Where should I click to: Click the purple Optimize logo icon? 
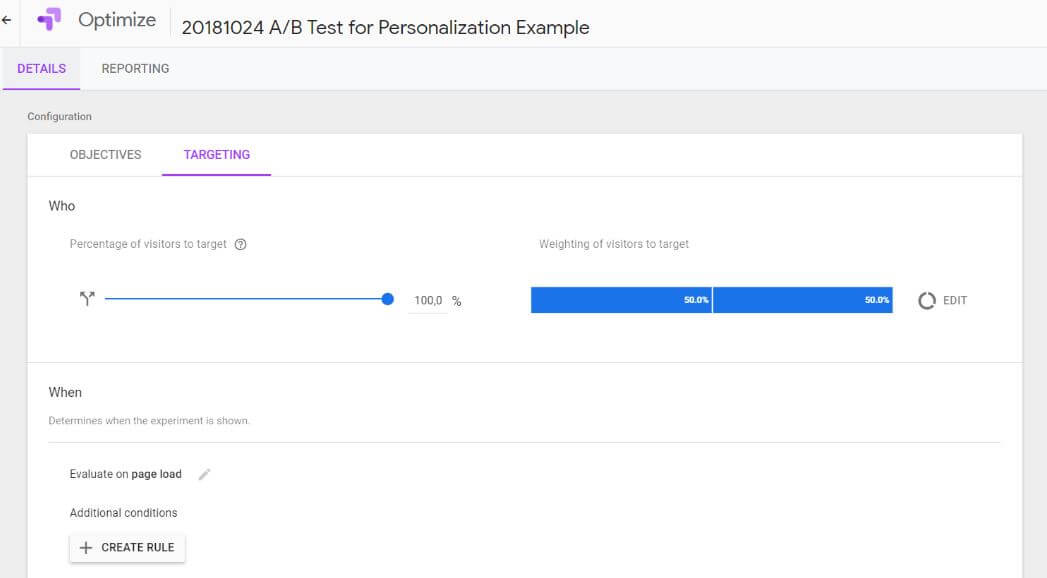49,20
